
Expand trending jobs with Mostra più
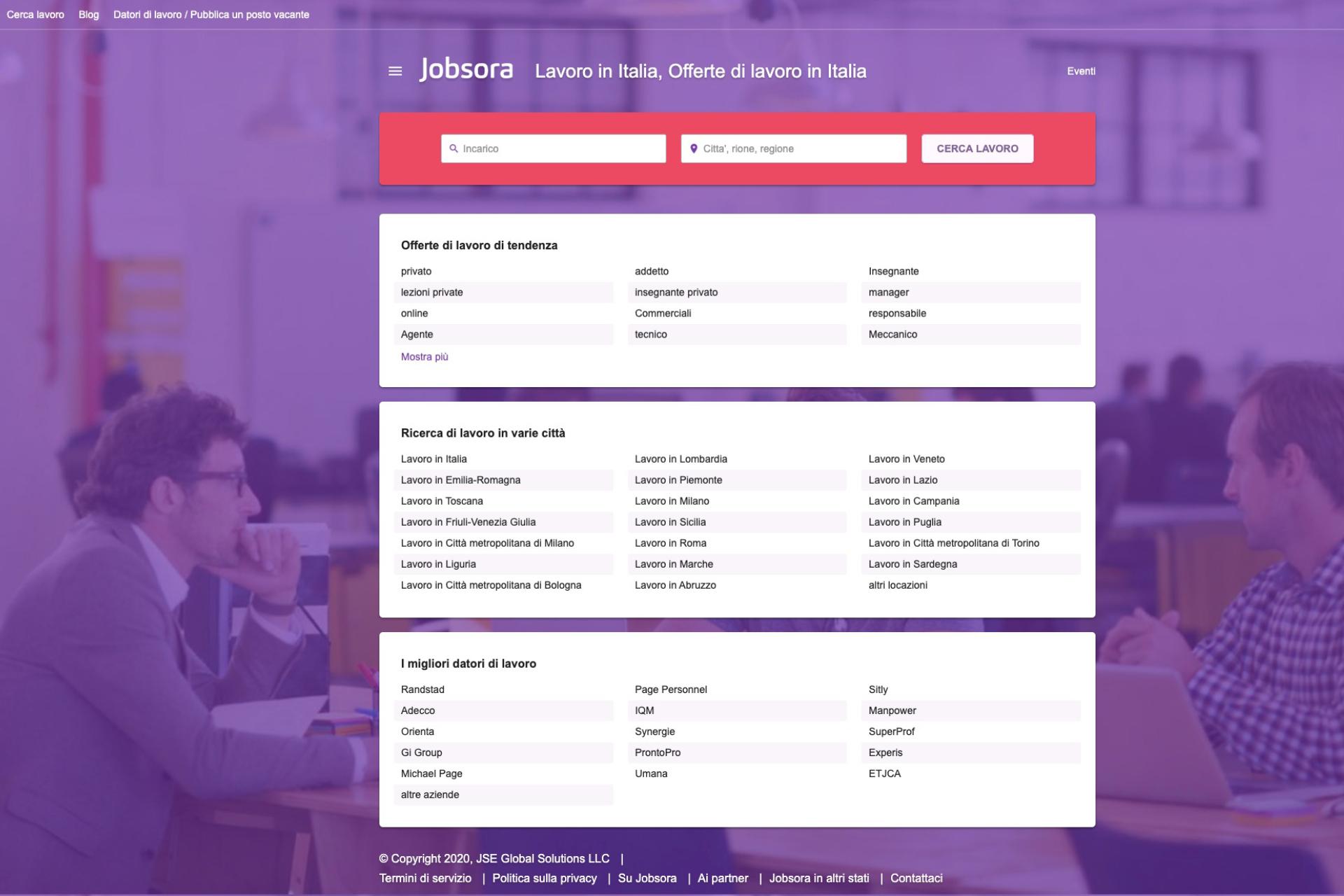(x=425, y=357)
